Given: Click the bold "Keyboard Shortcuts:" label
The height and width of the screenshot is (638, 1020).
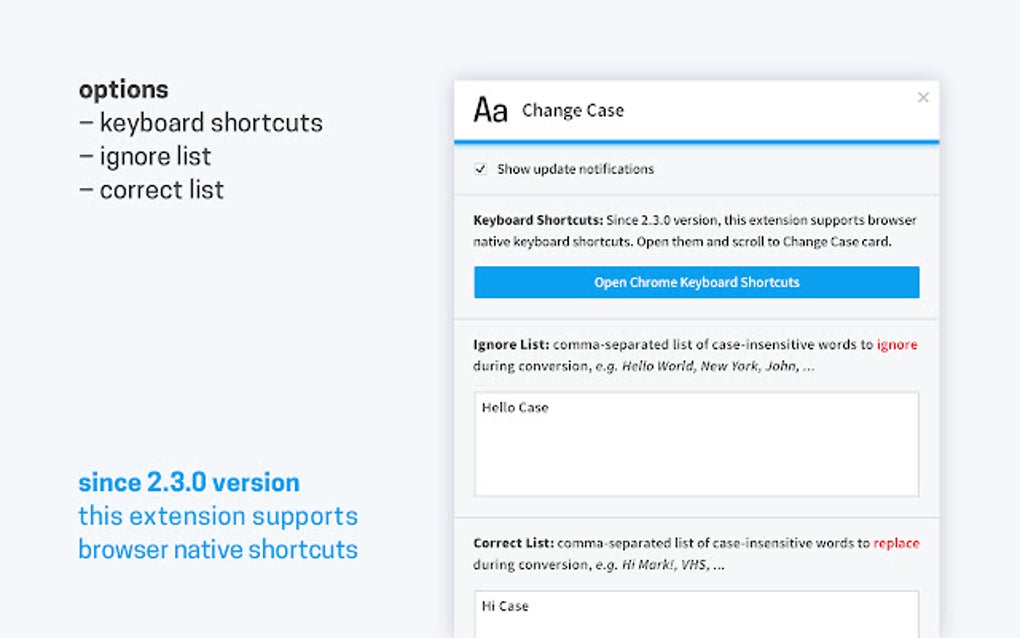Looking at the screenshot, I should pos(538,220).
